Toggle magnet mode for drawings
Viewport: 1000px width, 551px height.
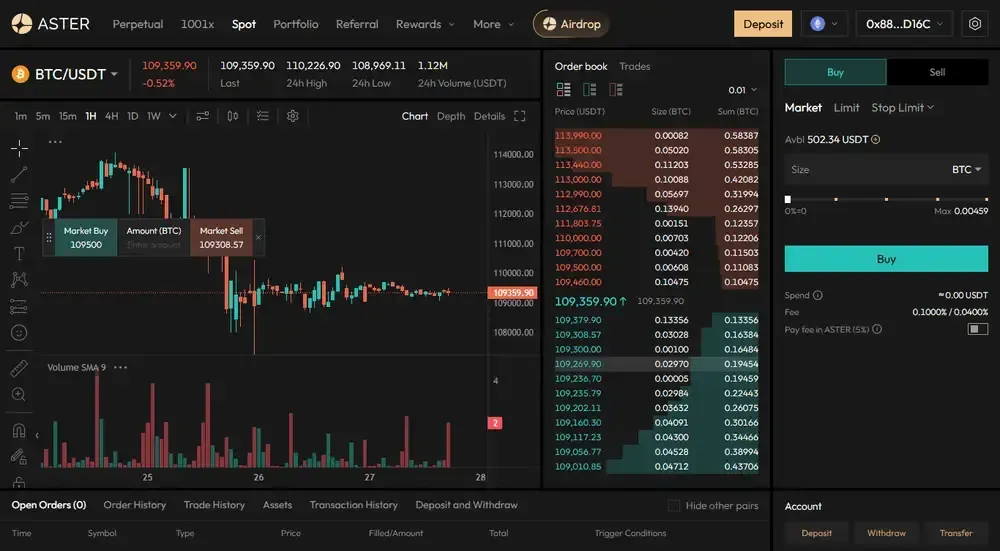tap(19, 430)
